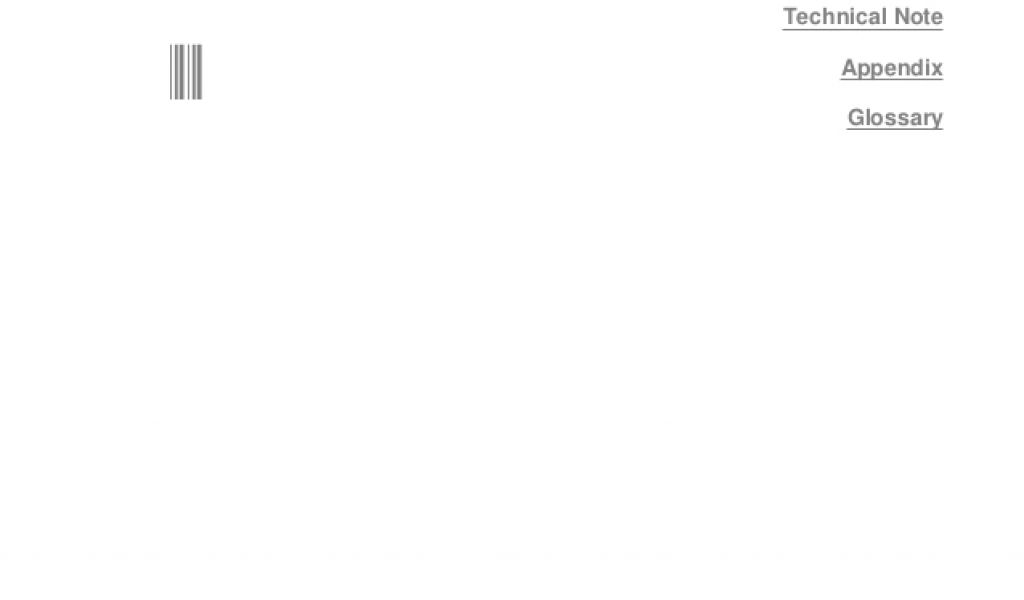The width and height of the screenshot is (1024, 600).
Task: Follow the underlined Glossary hyperlink
Action: pos(895,118)
